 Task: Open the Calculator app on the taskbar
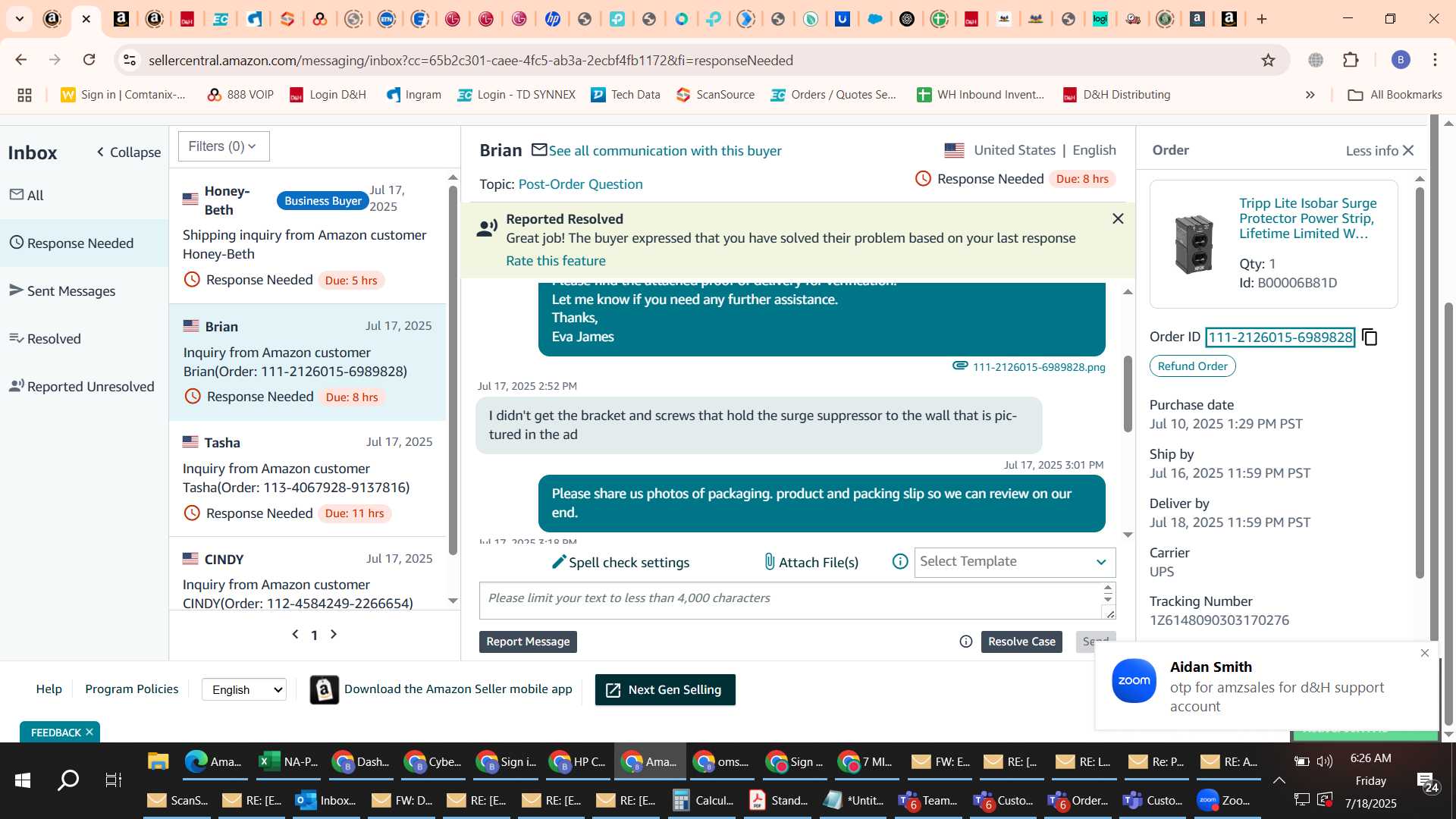[703, 801]
